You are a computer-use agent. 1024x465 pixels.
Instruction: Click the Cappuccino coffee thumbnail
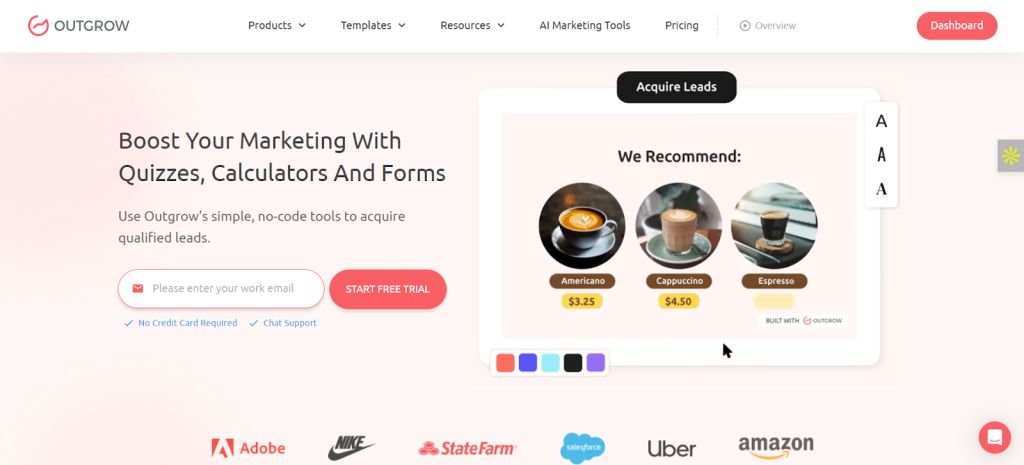(679, 225)
